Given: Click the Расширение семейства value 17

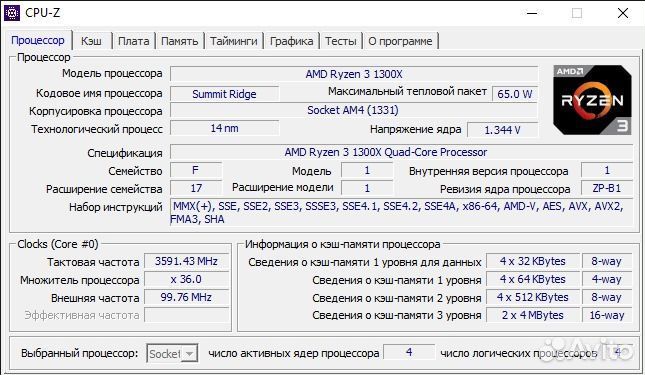Looking at the screenshot, I should pyautogui.click(x=196, y=188).
